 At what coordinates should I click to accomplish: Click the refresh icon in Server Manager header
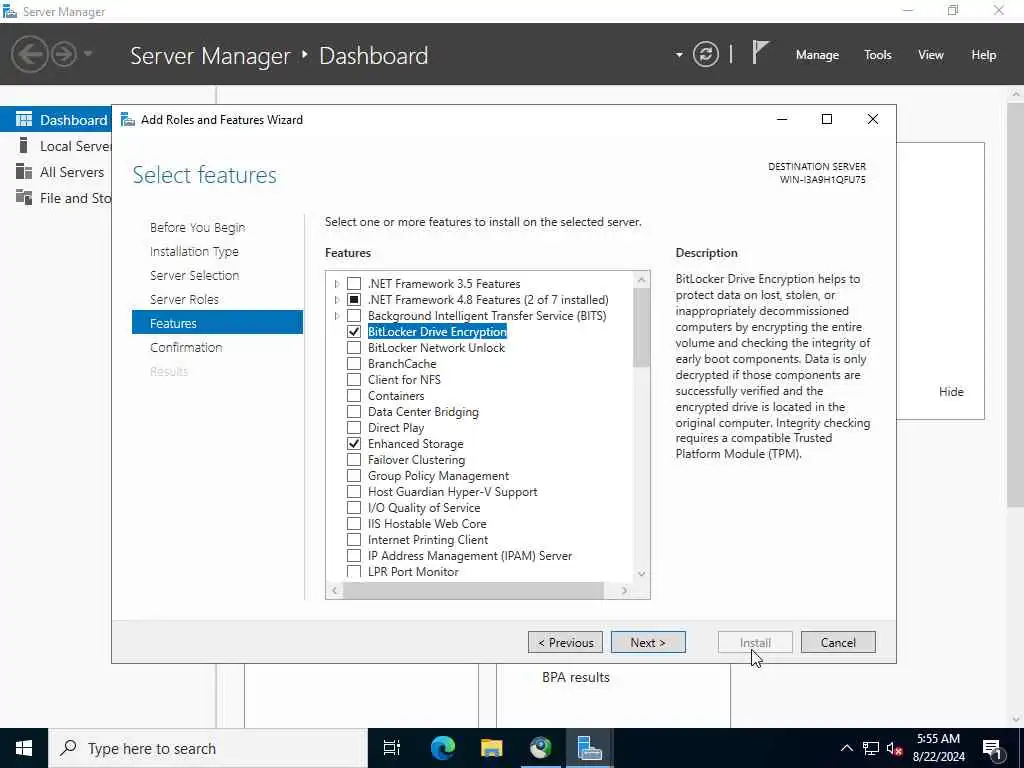(x=705, y=54)
